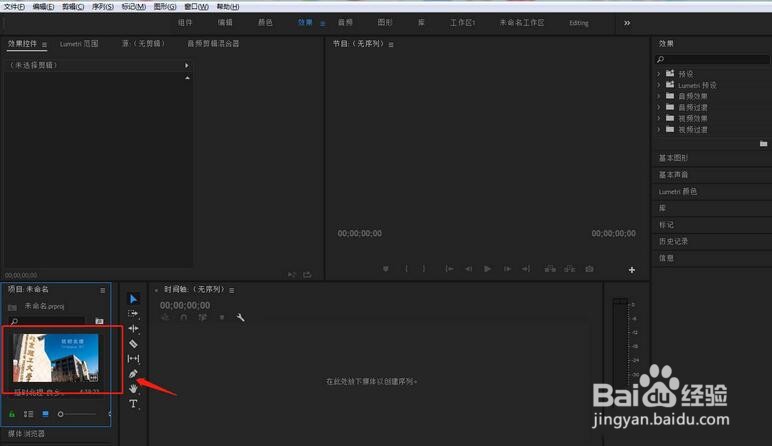Open the Lumetri 颜色 panel

pyautogui.click(x=678, y=191)
